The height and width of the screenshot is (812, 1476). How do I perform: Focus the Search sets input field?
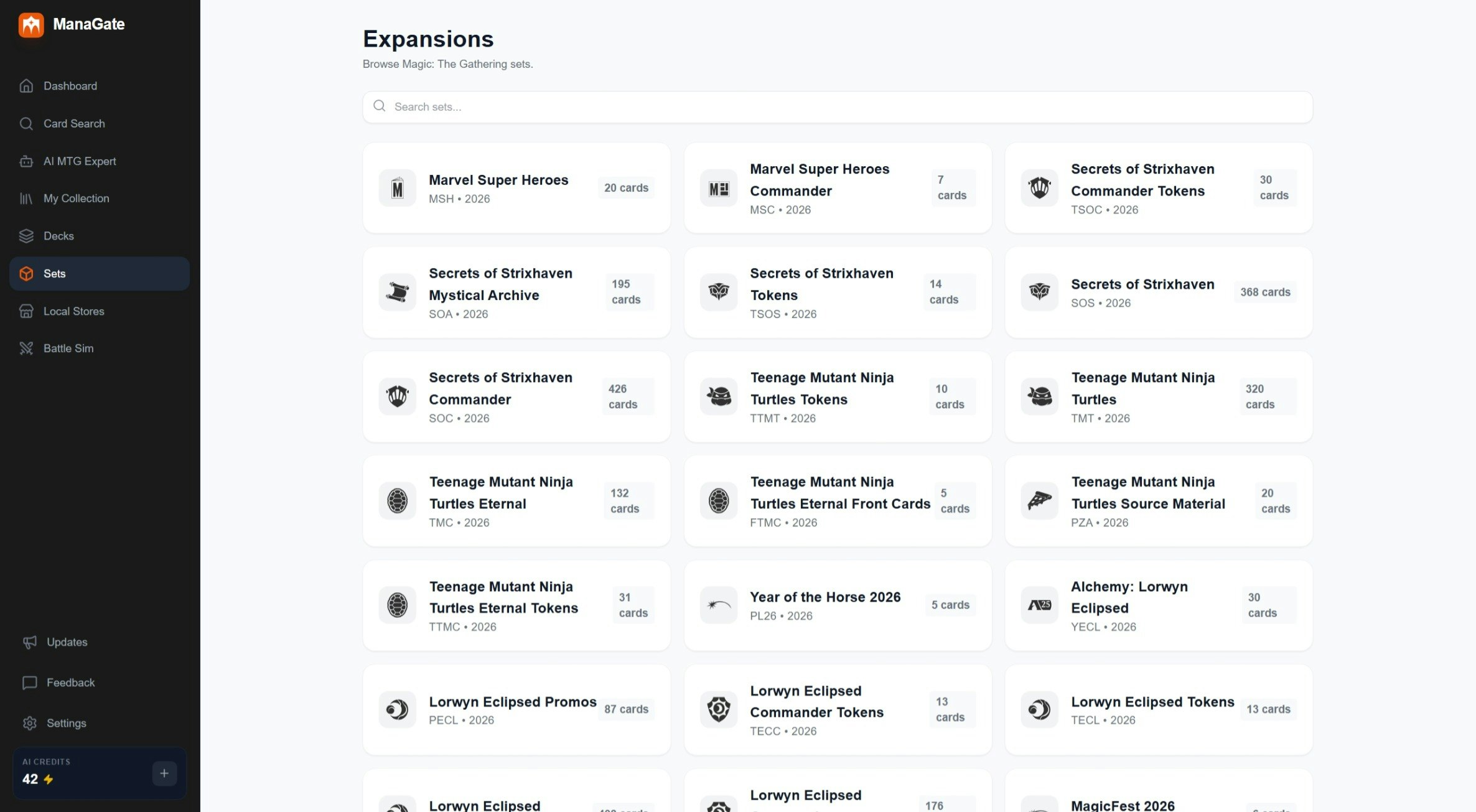[x=837, y=107]
